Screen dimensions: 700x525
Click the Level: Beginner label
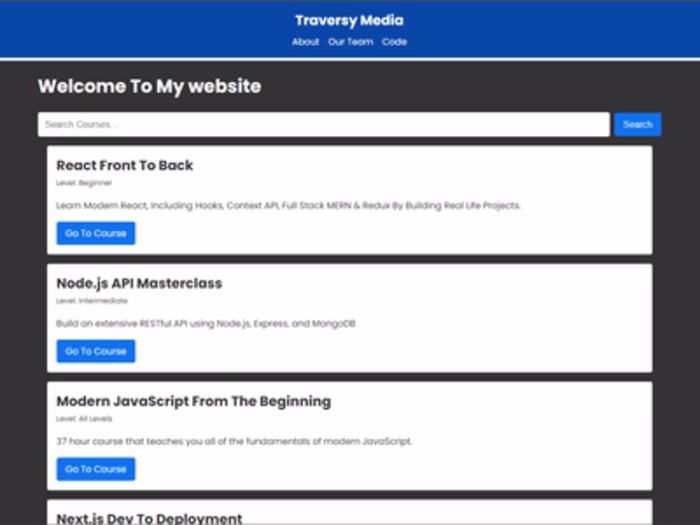[x=84, y=183]
